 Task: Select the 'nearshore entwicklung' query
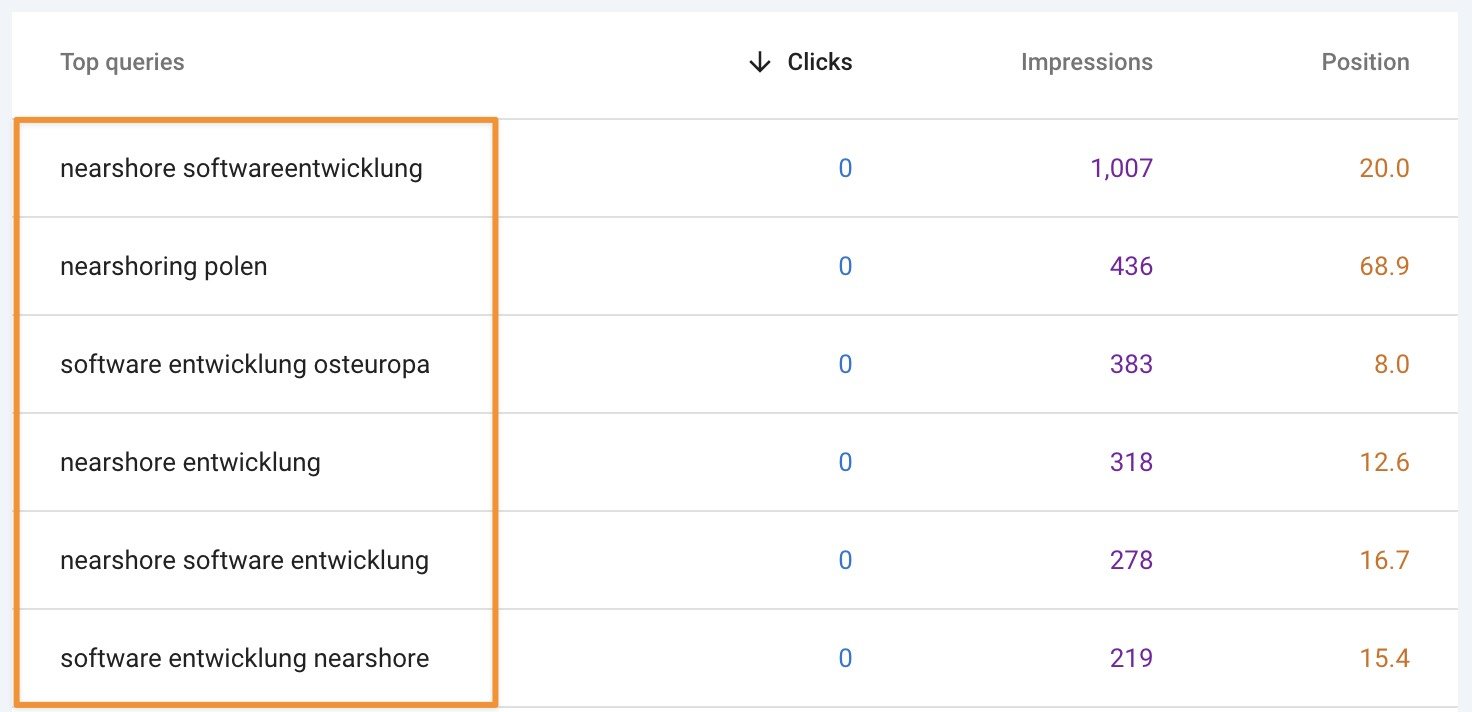[x=190, y=463]
